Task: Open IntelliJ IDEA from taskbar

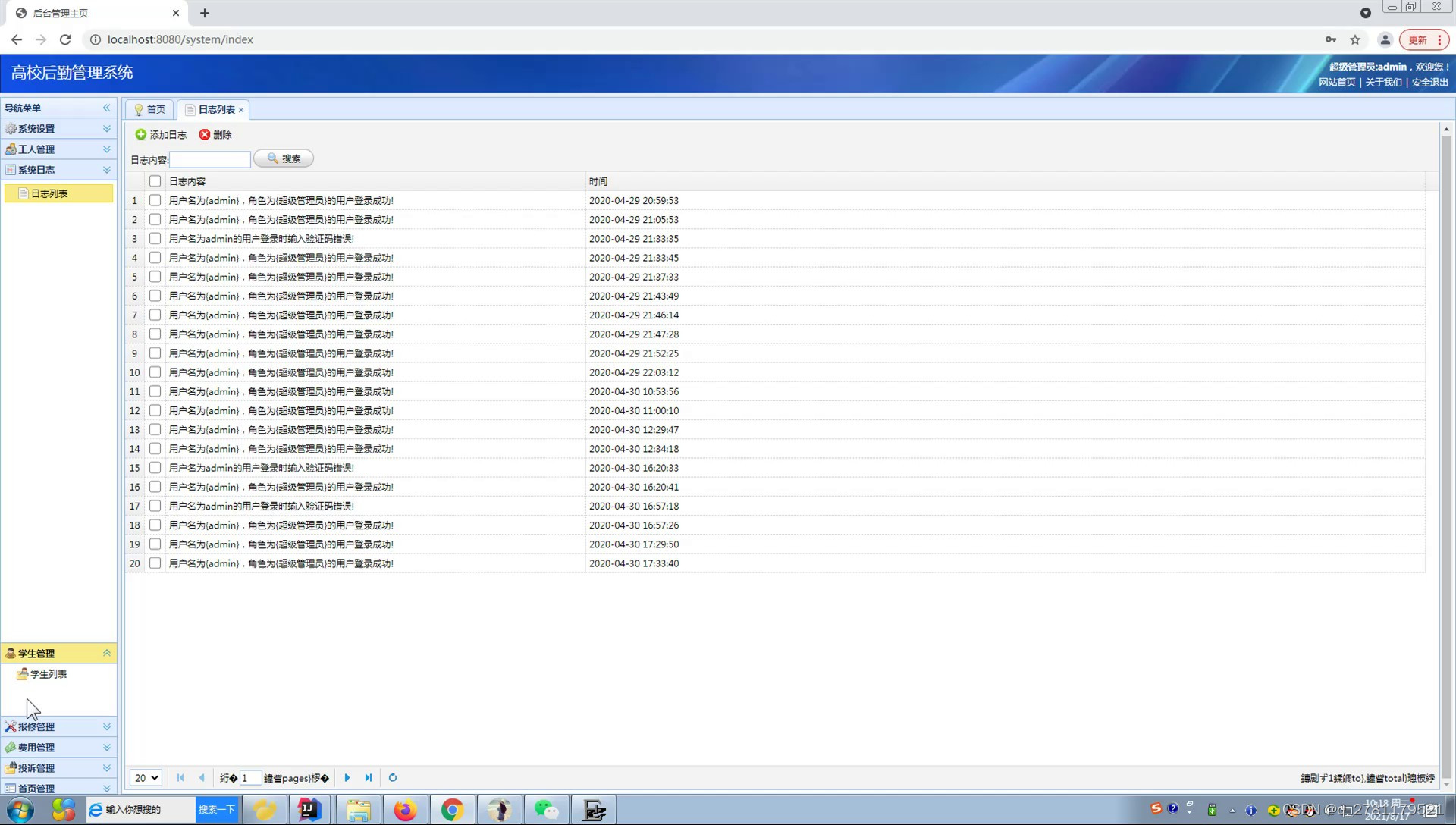Action: [309, 810]
